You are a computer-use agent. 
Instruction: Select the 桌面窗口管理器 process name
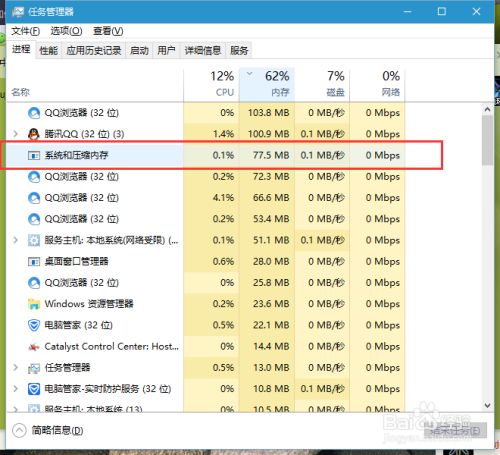point(76,261)
